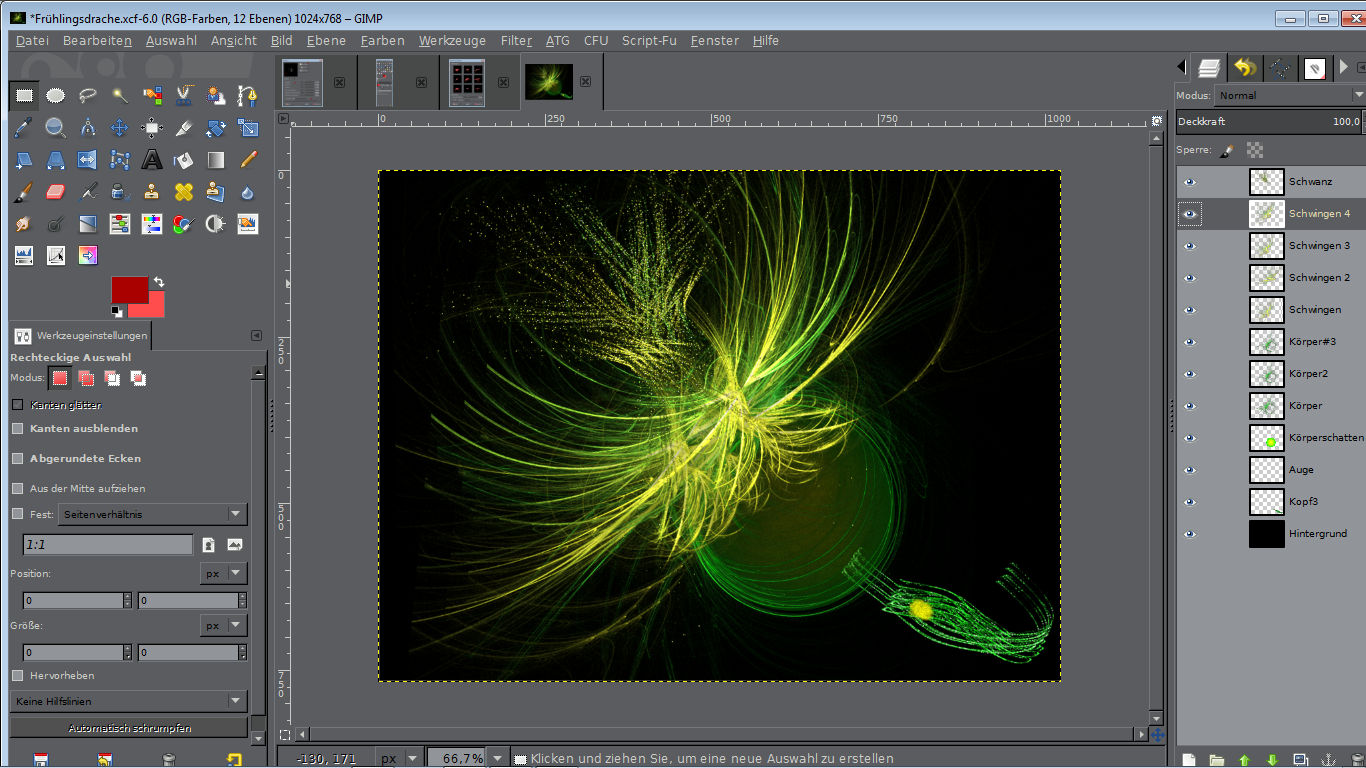Image resolution: width=1366 pixels, height=768 pixels.
Task: Select the Zoom magnifier tool
Action: pyautogui.click(x=56, y=128)
